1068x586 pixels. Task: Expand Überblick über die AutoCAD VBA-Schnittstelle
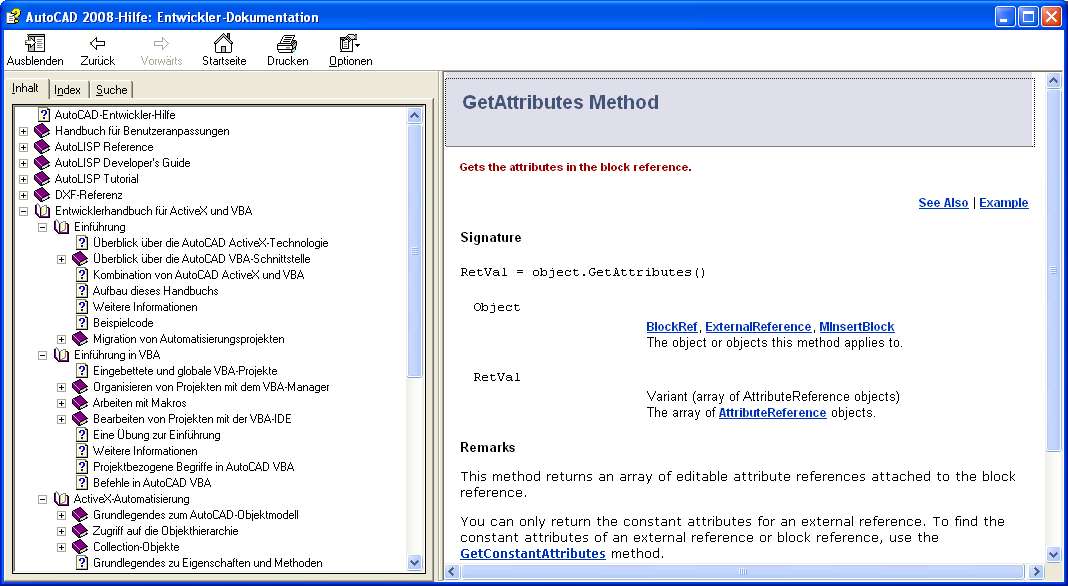click(x=61, y=259)
